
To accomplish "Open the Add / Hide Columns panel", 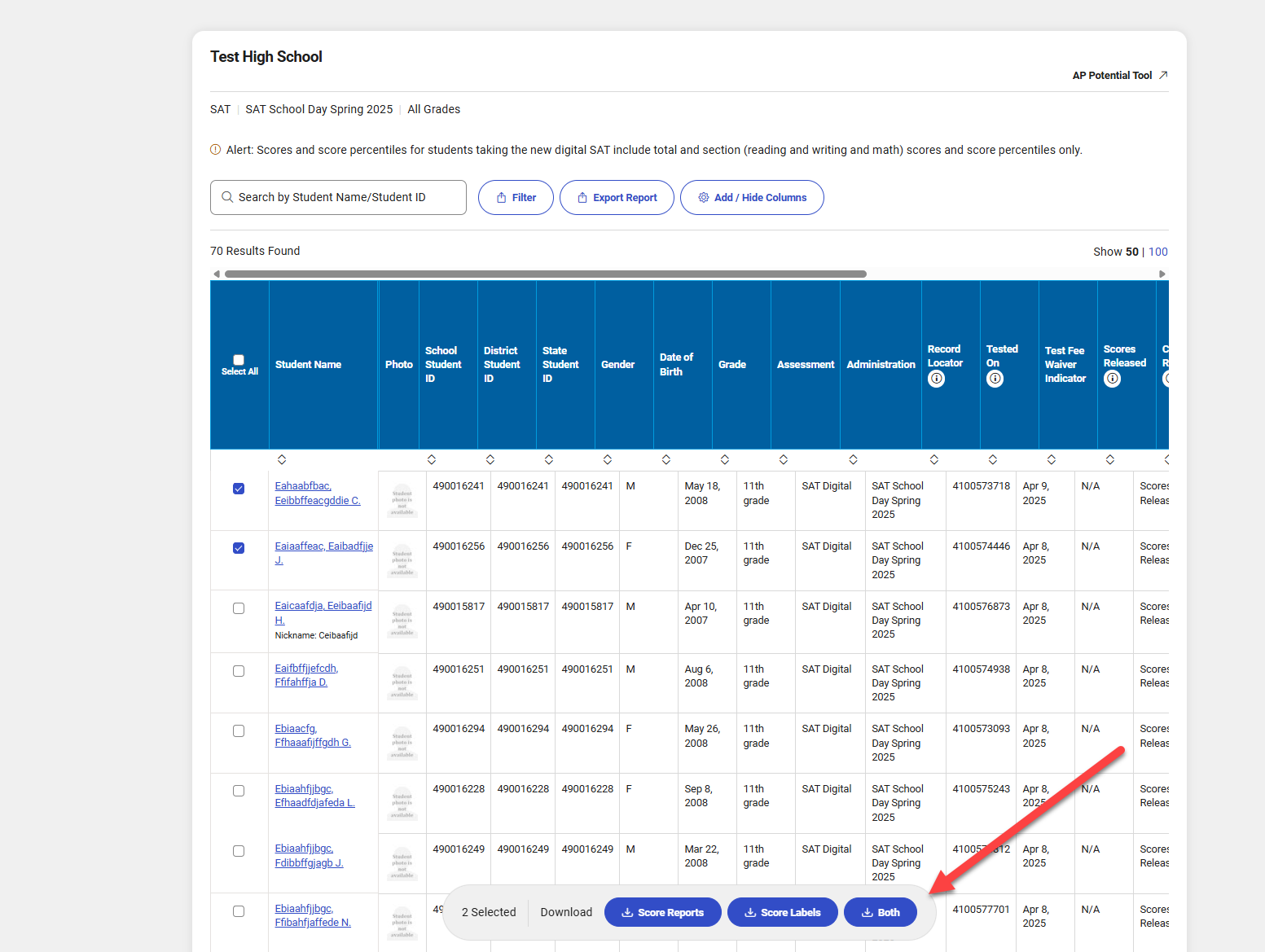I will pos(751,198).
